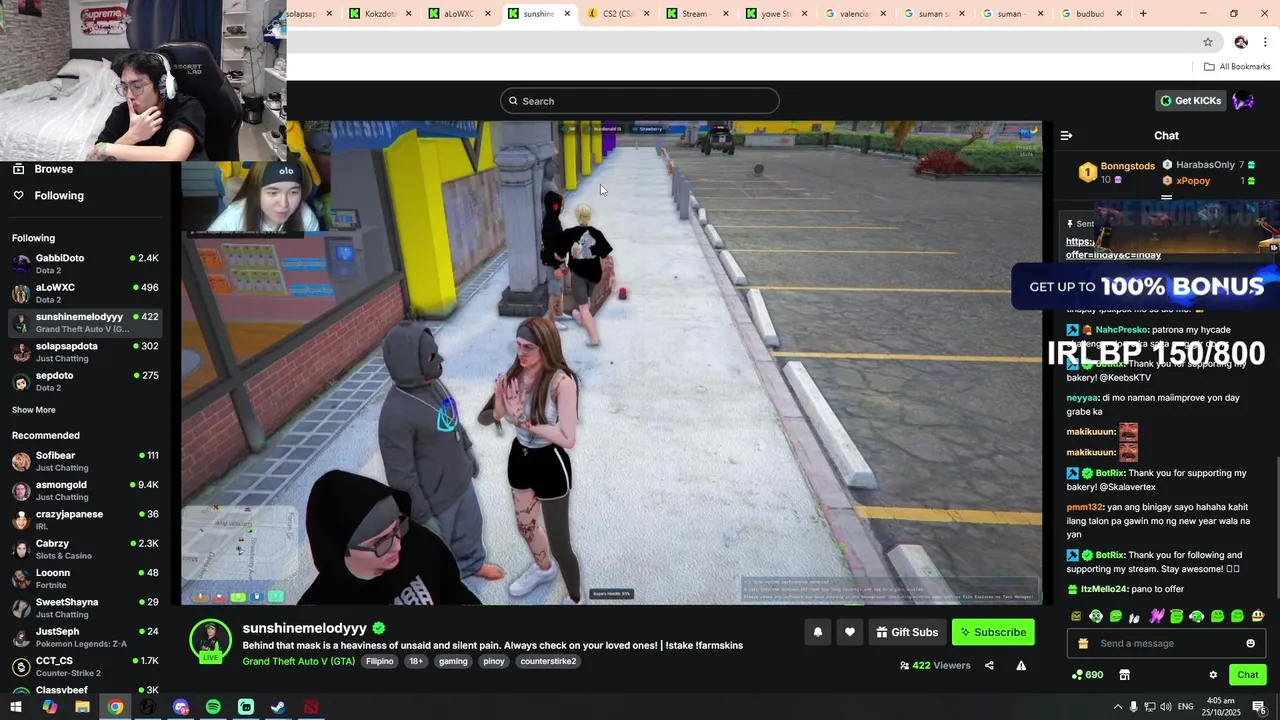
Task: Open GabbiDoto channel in sidebar
Action: (85, 264)
